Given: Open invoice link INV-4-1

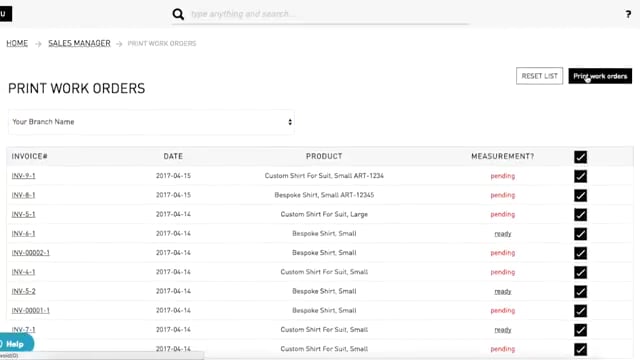Looking at the screenshot, I should click(23, 272).
